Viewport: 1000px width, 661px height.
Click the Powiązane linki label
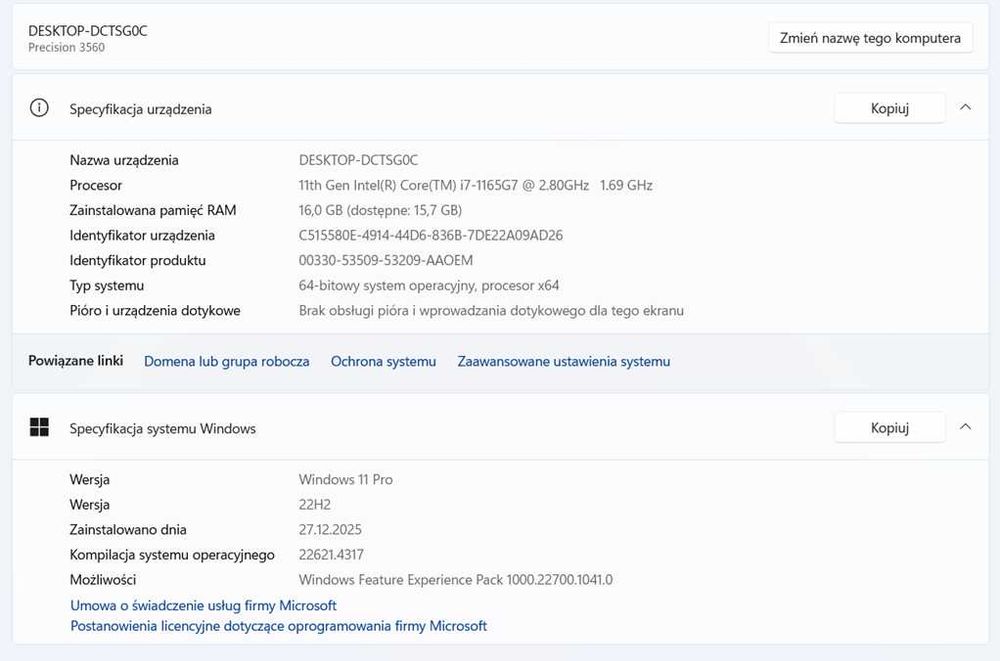pyautogui.click(x=75, y=361)
